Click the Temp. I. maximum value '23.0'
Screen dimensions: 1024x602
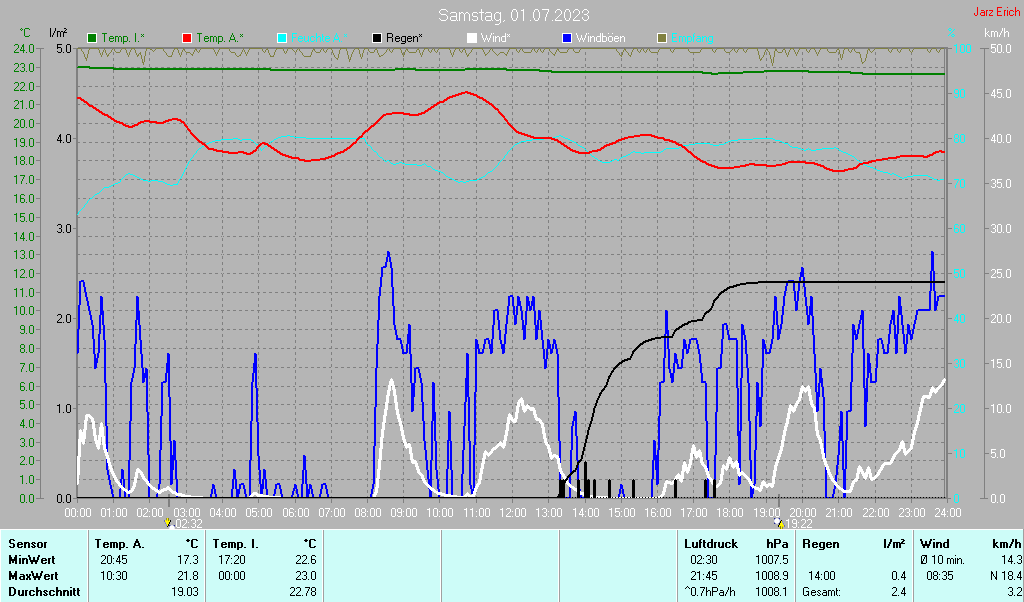tap(306, 577)
